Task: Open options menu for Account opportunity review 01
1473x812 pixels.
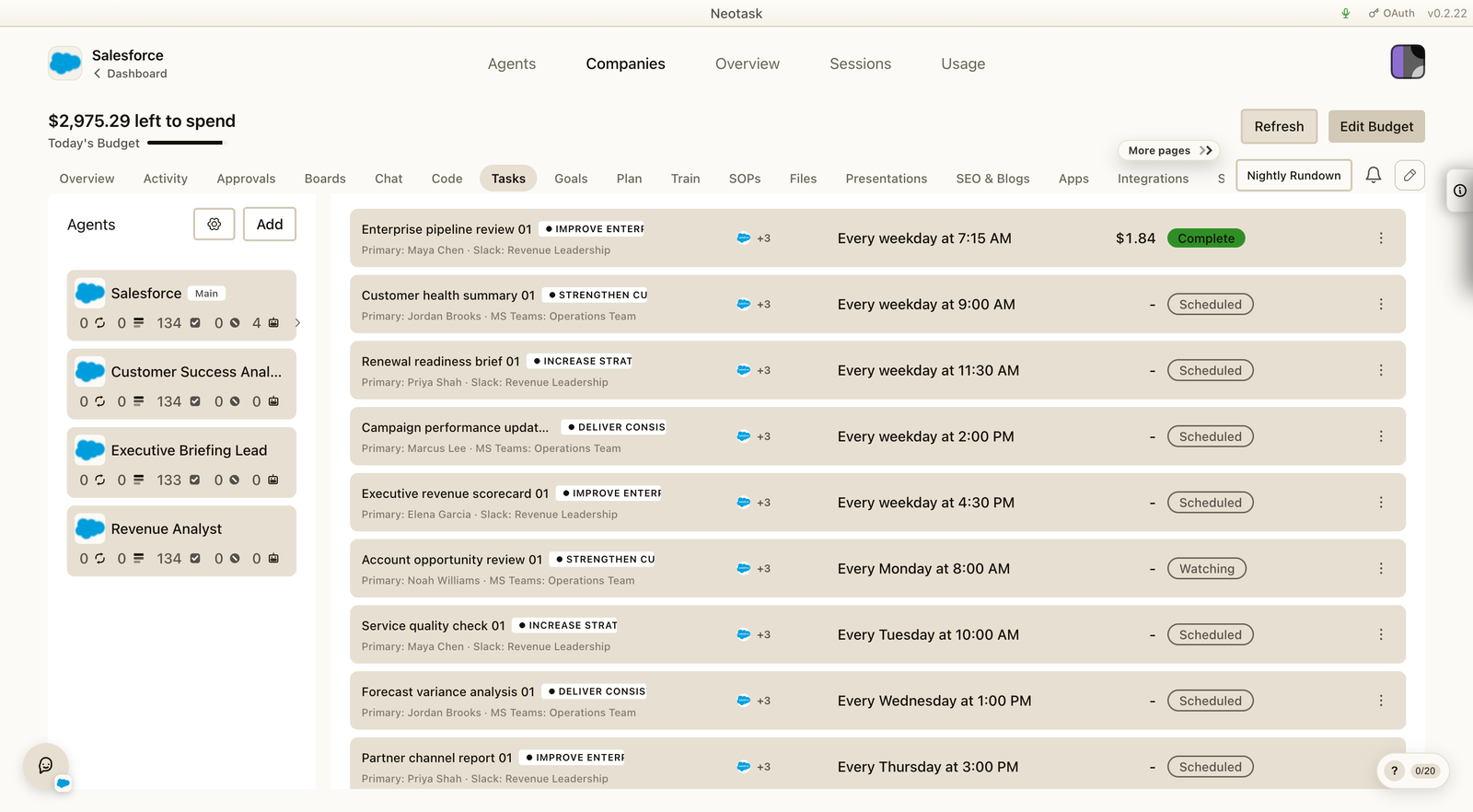Action: 1381,568
